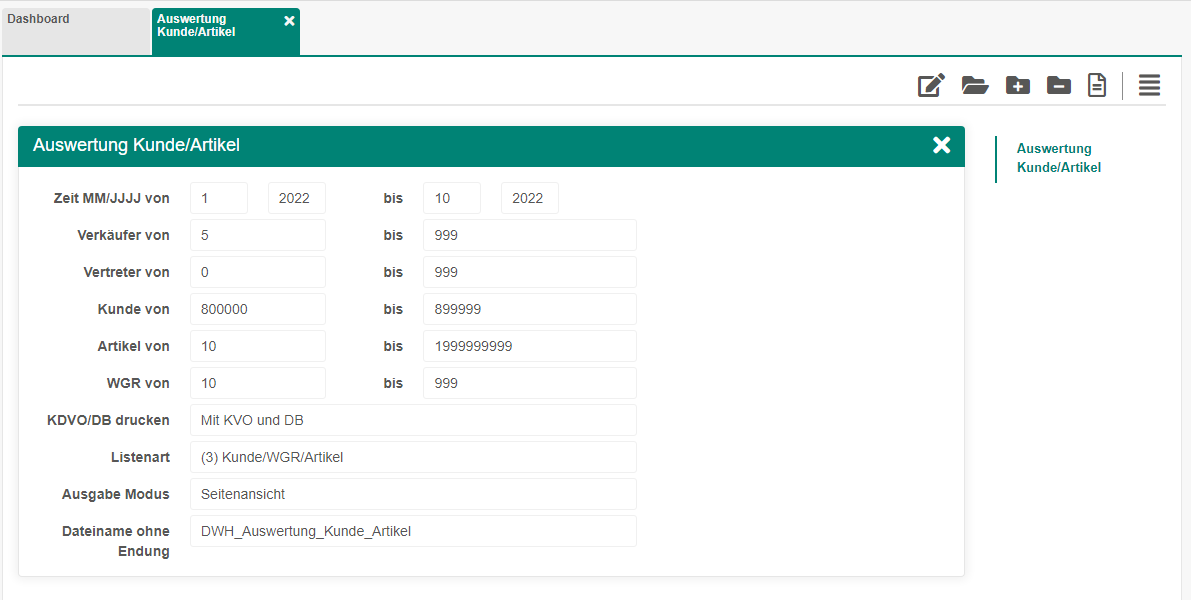Click the open folder icon
This screenshot has height=600, width=1191.
tap(975, 86)
